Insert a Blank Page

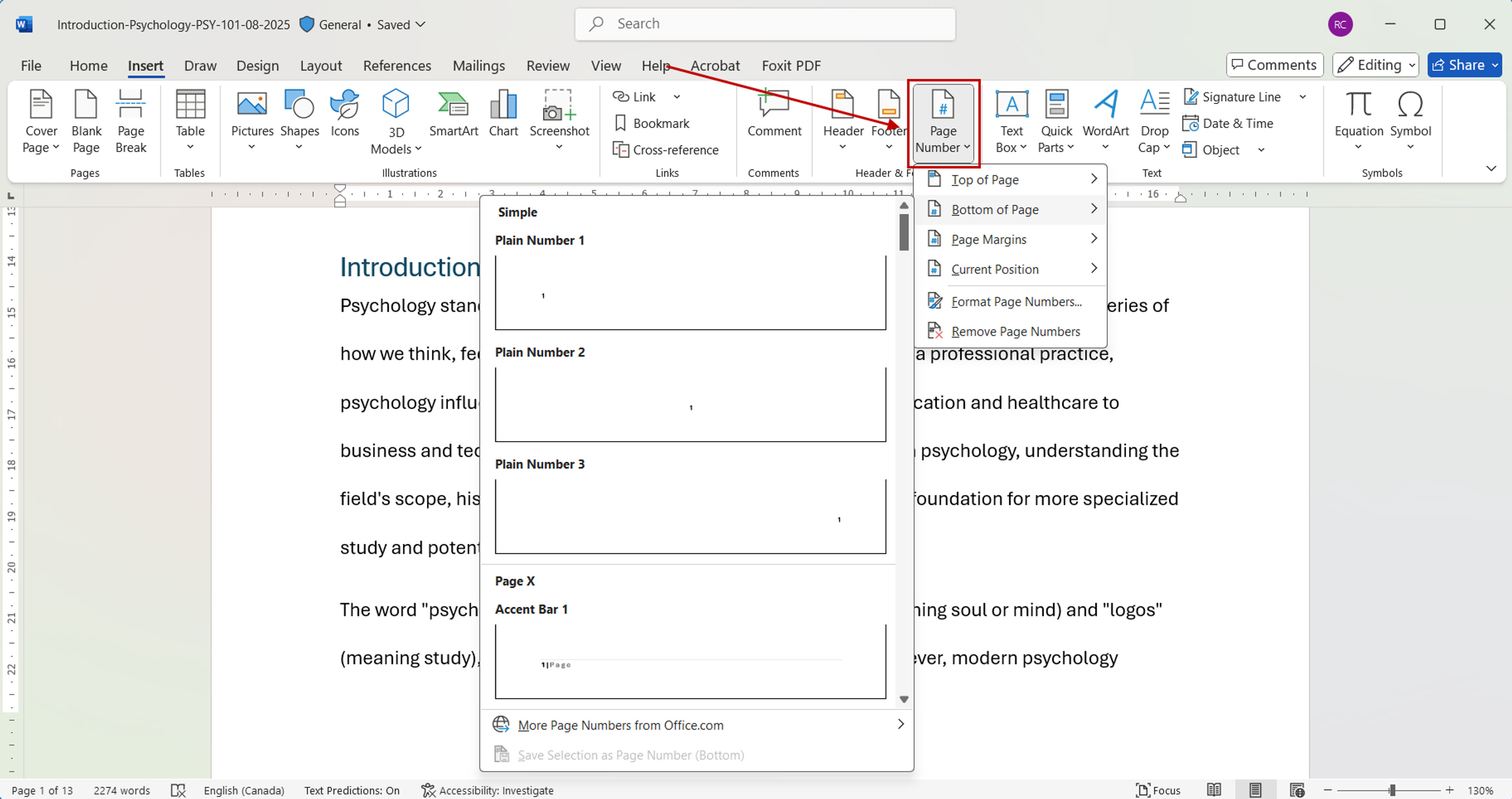pyautogui.click(x=86, y=122)
